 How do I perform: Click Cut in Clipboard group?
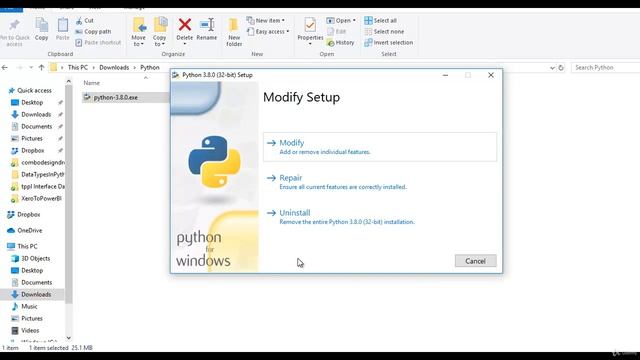click(x=84, y=20)
